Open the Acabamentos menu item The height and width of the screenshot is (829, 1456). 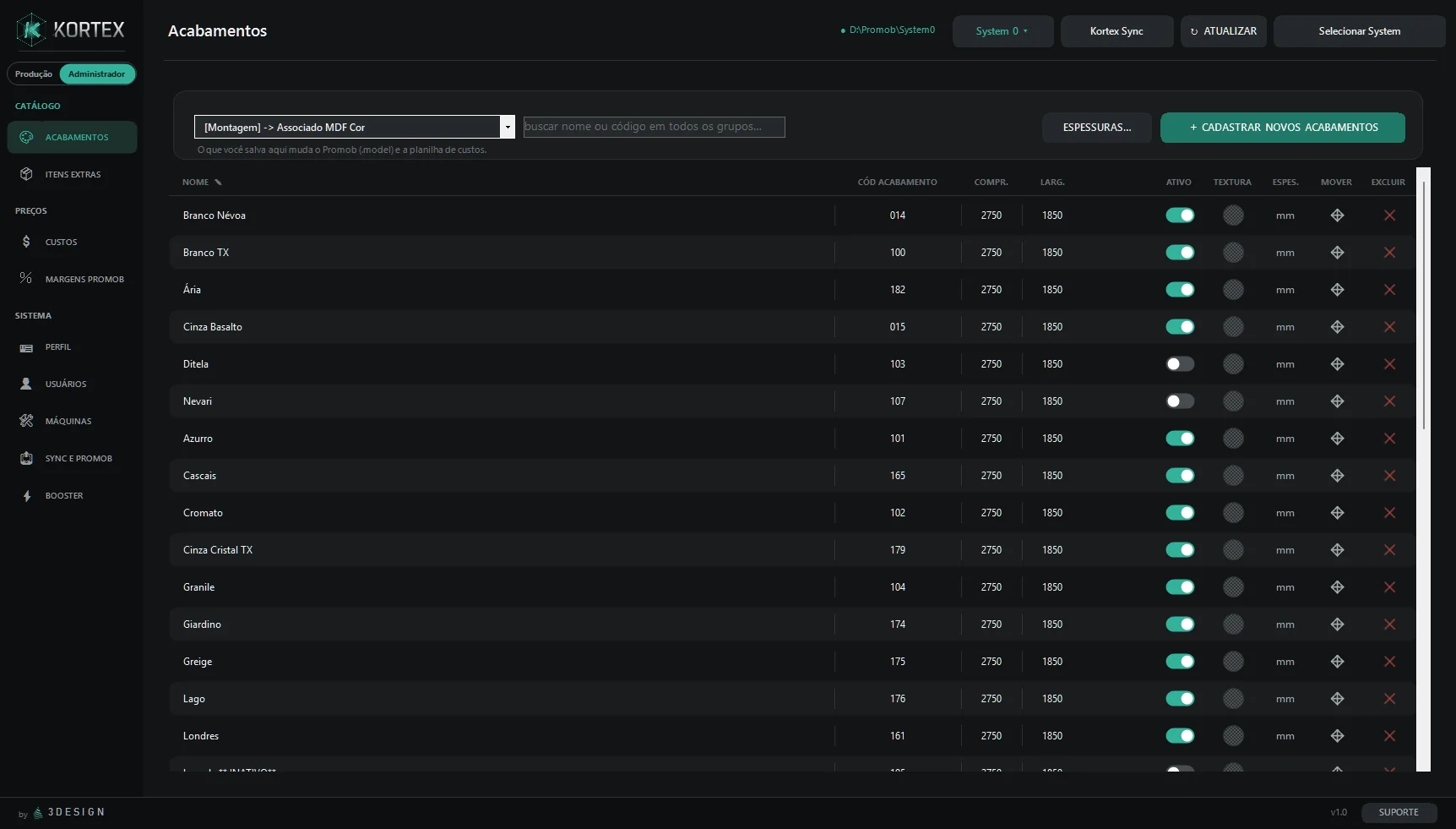(x=72, y=137)
